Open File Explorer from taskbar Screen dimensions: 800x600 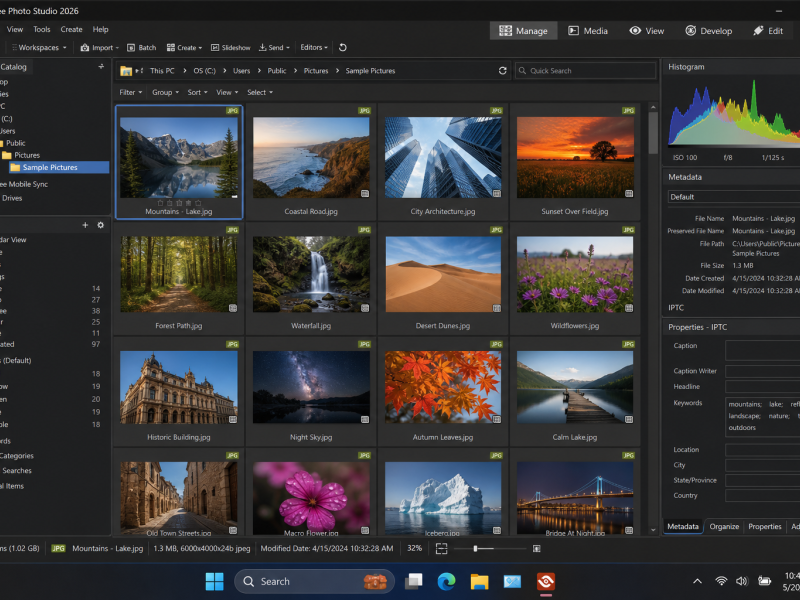(479, 582)
